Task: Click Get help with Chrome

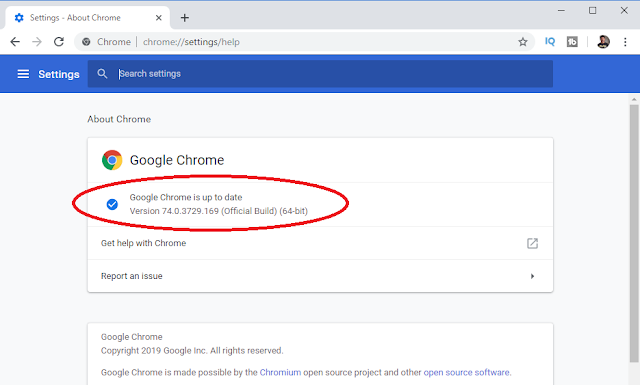Action: pos(320,243)
